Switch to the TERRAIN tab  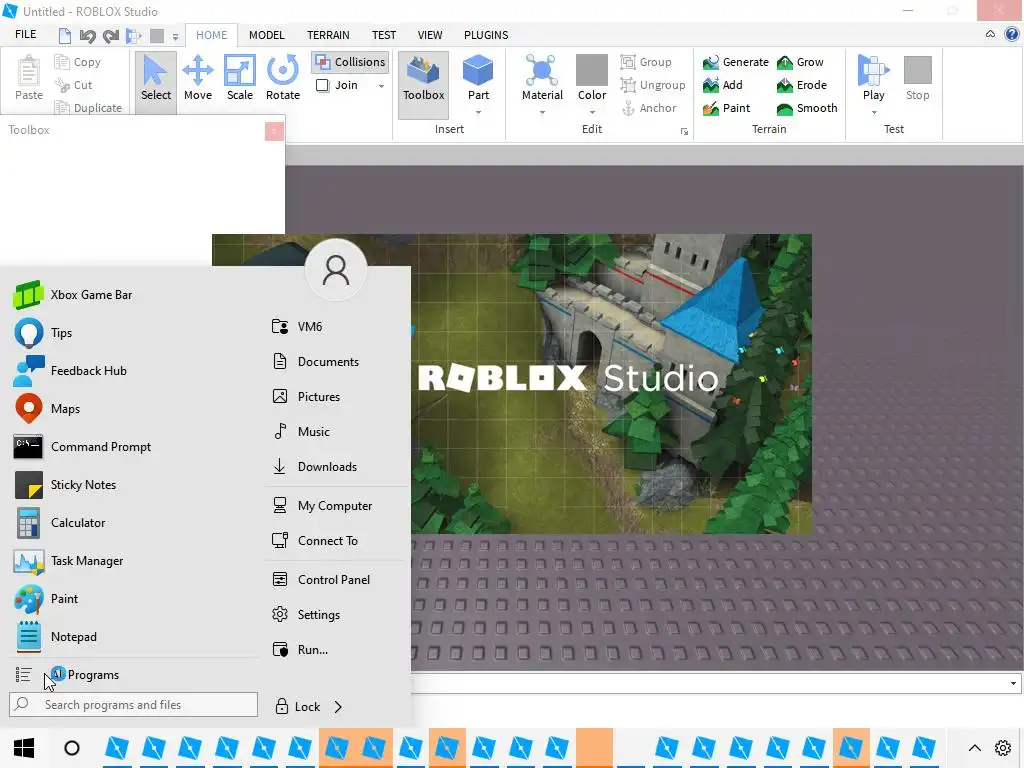[328, 35]
